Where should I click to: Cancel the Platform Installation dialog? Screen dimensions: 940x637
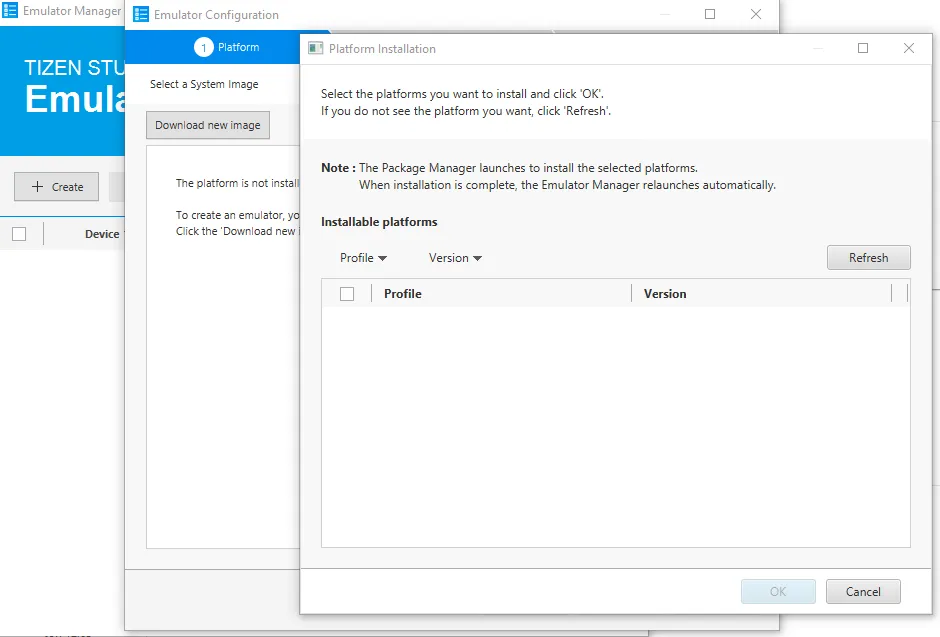coord(863,591)
